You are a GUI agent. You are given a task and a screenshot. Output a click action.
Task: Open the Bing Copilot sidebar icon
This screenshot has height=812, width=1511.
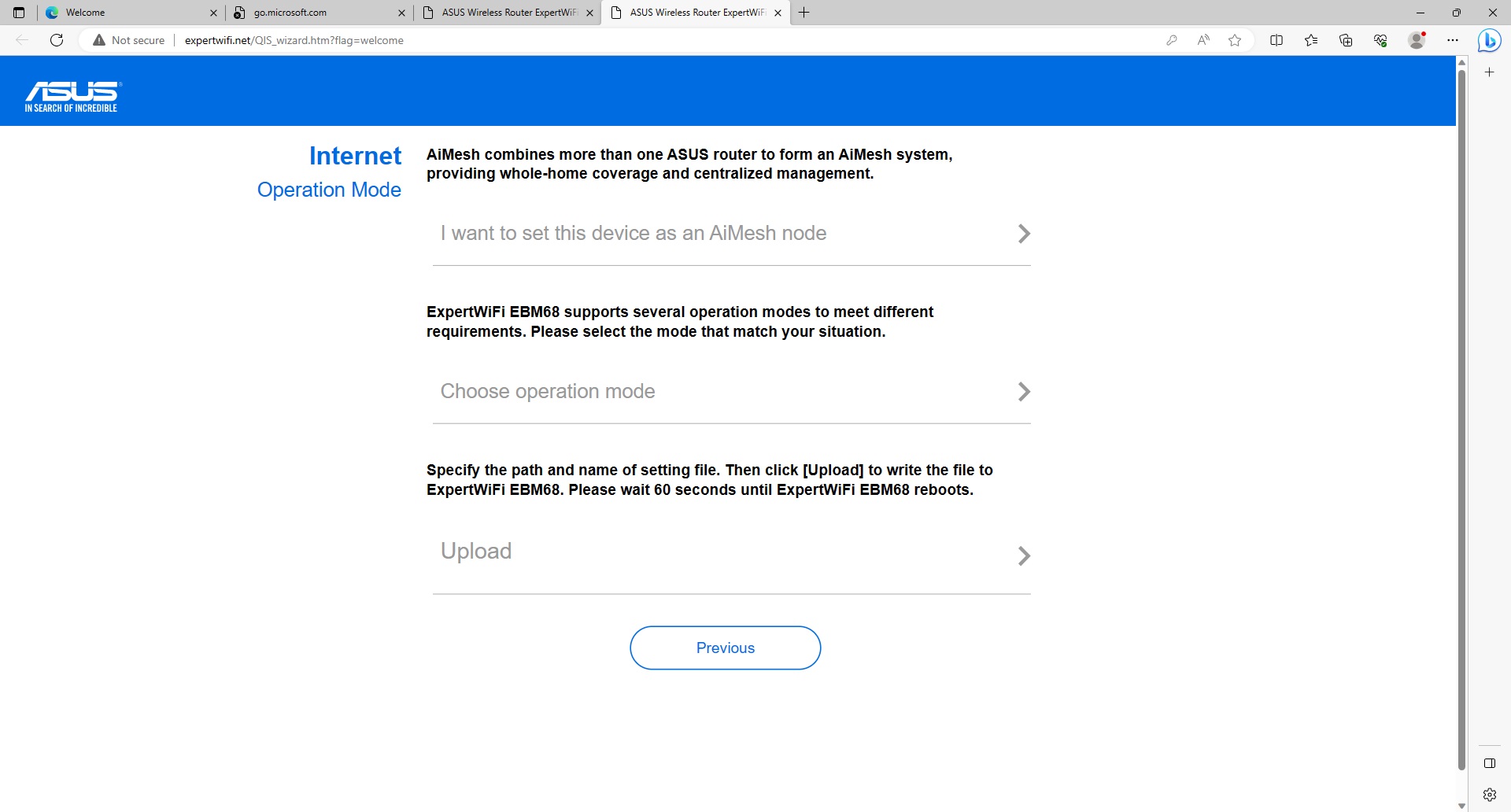click(x=1489, y=40)
